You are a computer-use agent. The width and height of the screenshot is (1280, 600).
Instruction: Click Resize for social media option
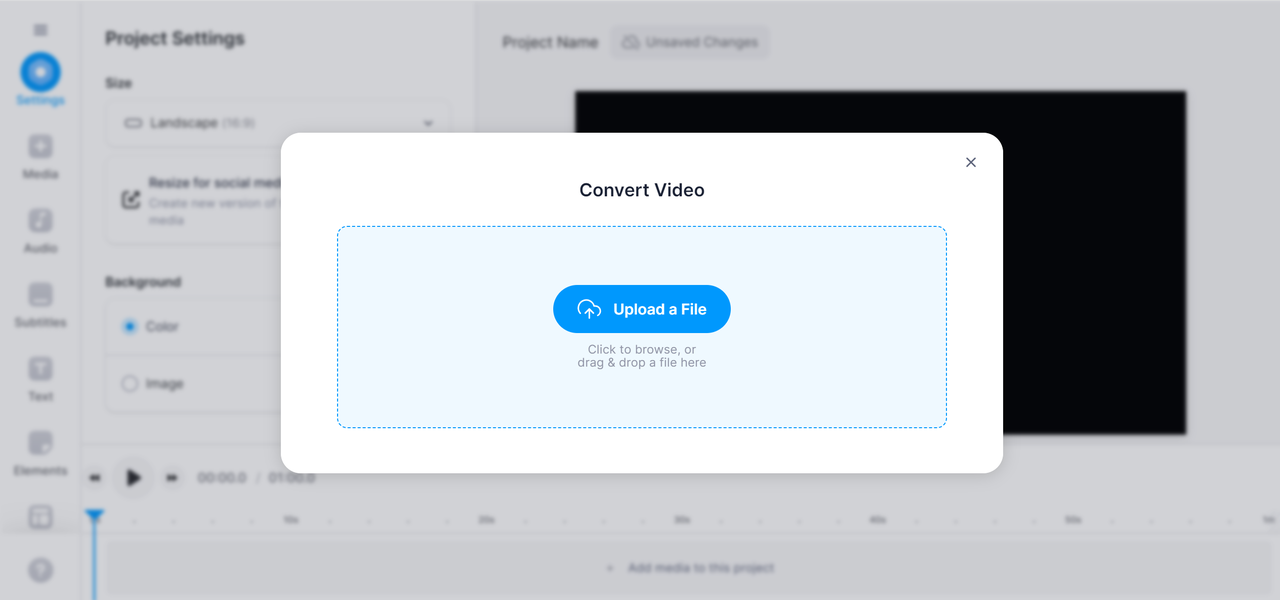coord(200,198)
